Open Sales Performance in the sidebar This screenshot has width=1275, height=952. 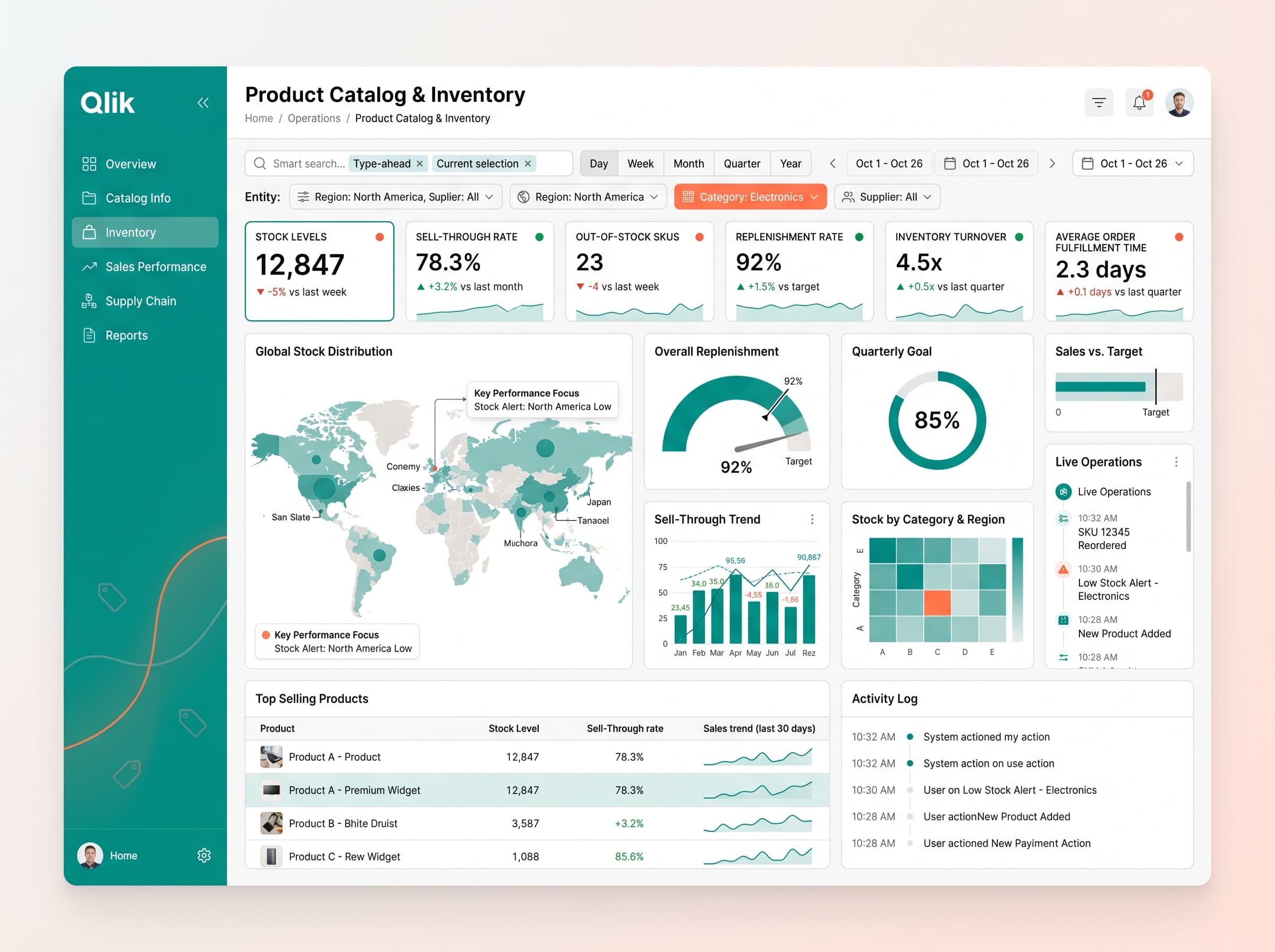tap(144, 266)
